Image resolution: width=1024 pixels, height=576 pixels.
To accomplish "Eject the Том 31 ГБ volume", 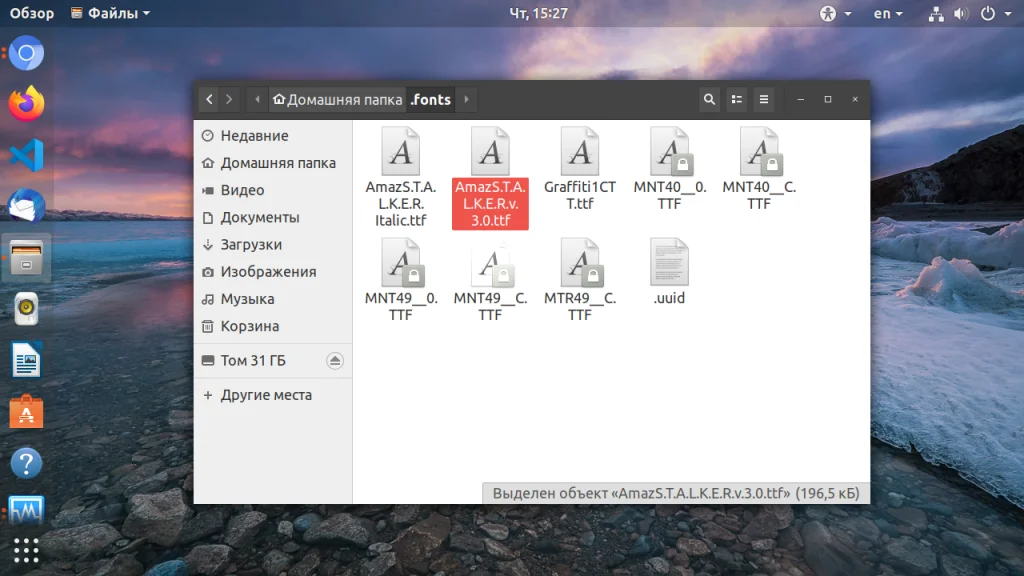I will (334, 360).
